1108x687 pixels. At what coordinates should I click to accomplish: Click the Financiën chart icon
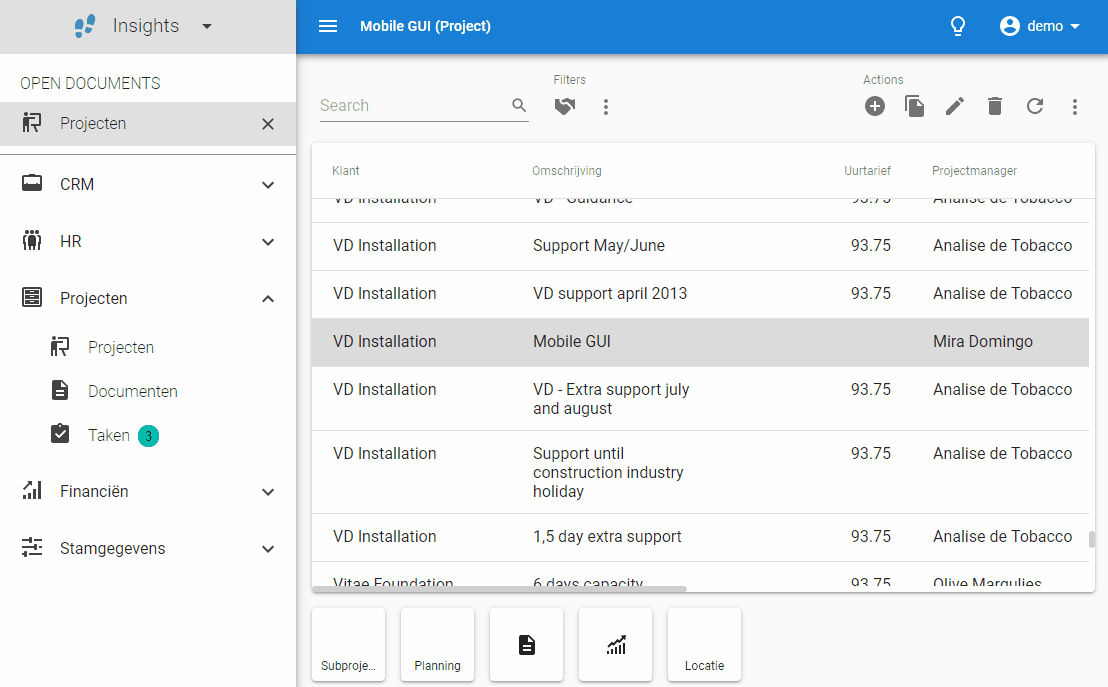(32, 490)
